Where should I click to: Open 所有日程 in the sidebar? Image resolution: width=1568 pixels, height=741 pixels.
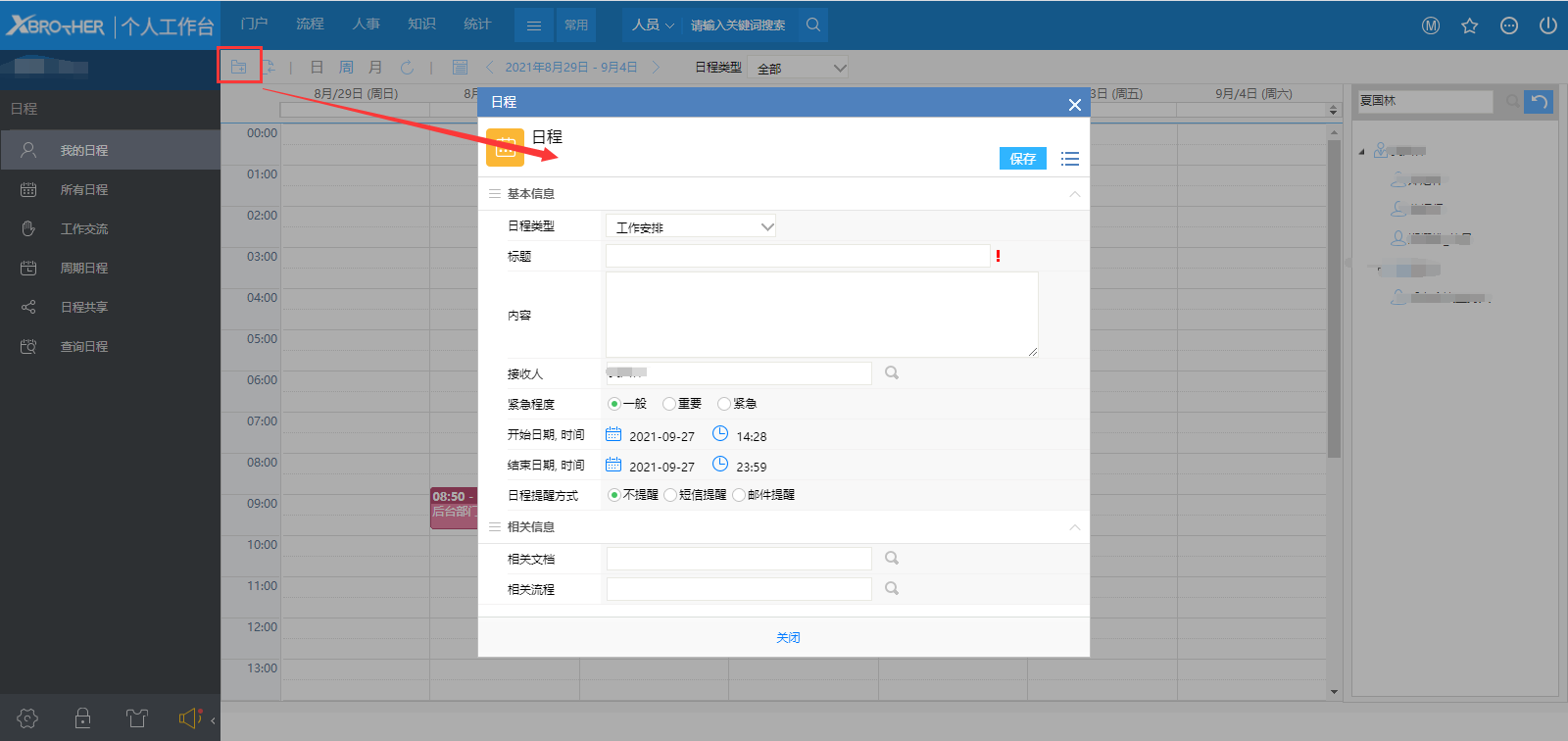(84, 189)
